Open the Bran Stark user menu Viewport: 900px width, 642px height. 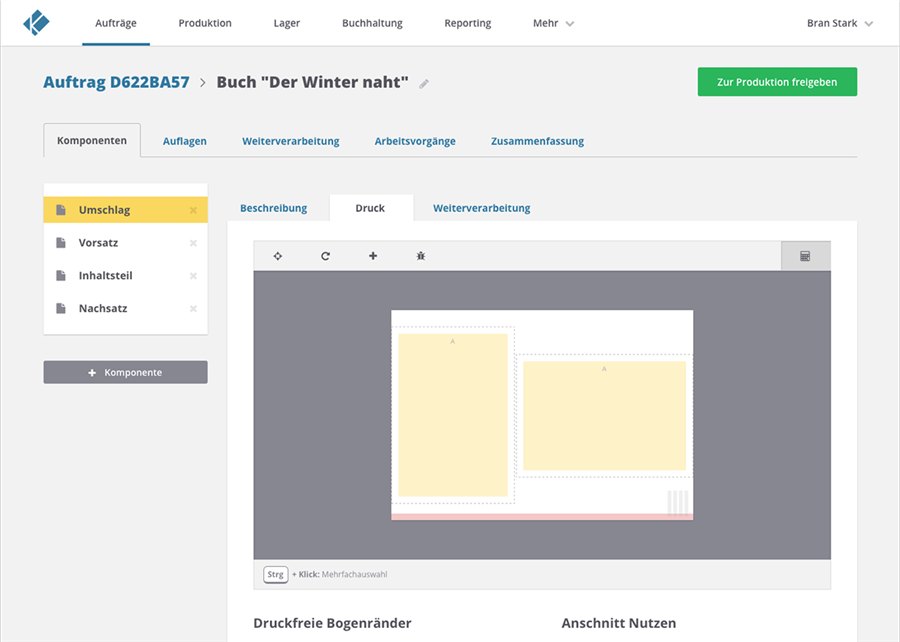click(840, 23)
